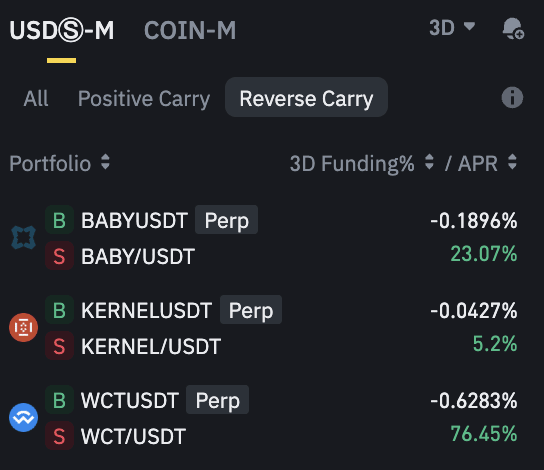544x470 pixels.
Task: Open the BABYUSDT Perp contract
Action: 169,220
